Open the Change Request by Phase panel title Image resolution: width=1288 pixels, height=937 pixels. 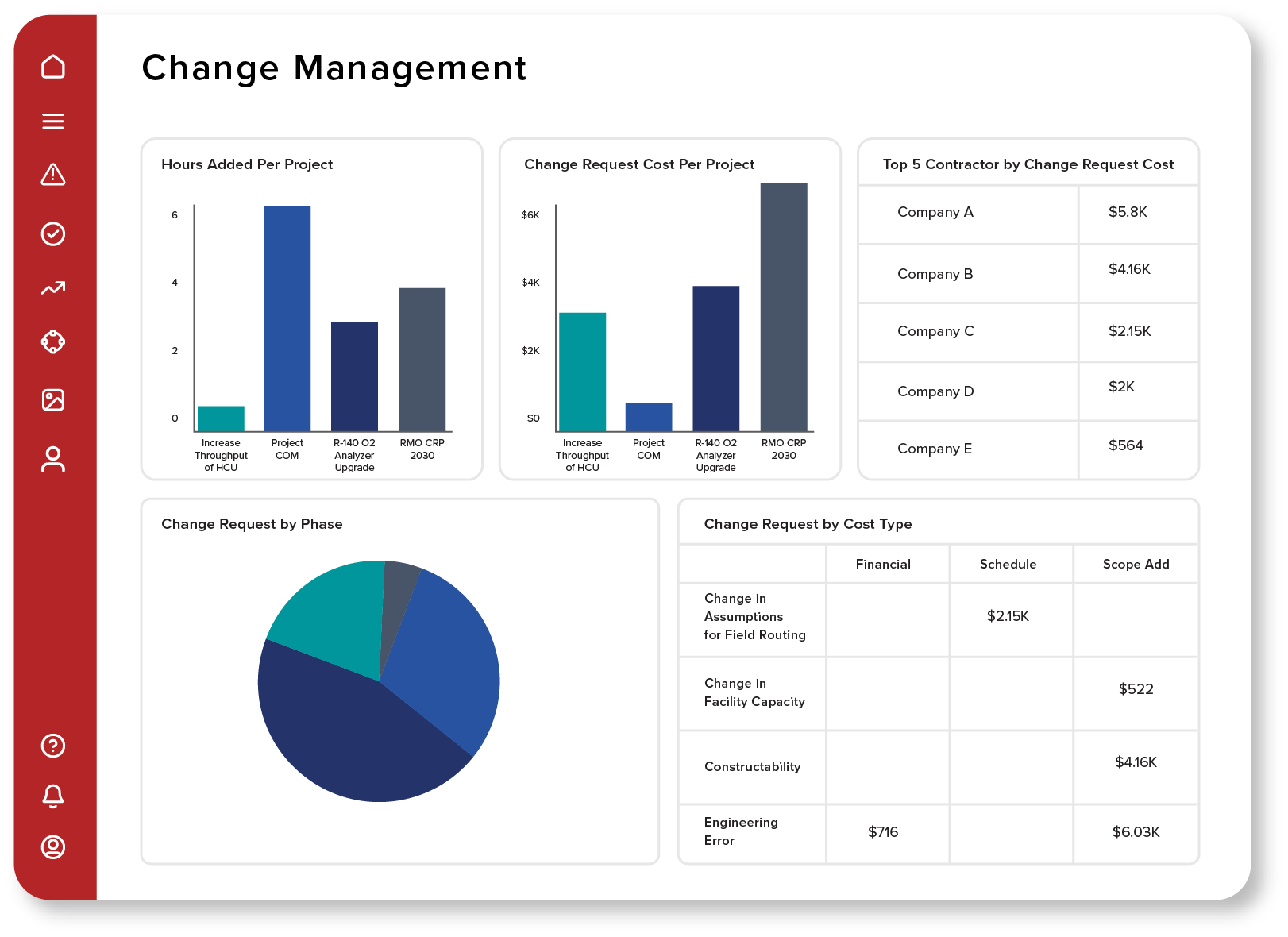[252, 524]
